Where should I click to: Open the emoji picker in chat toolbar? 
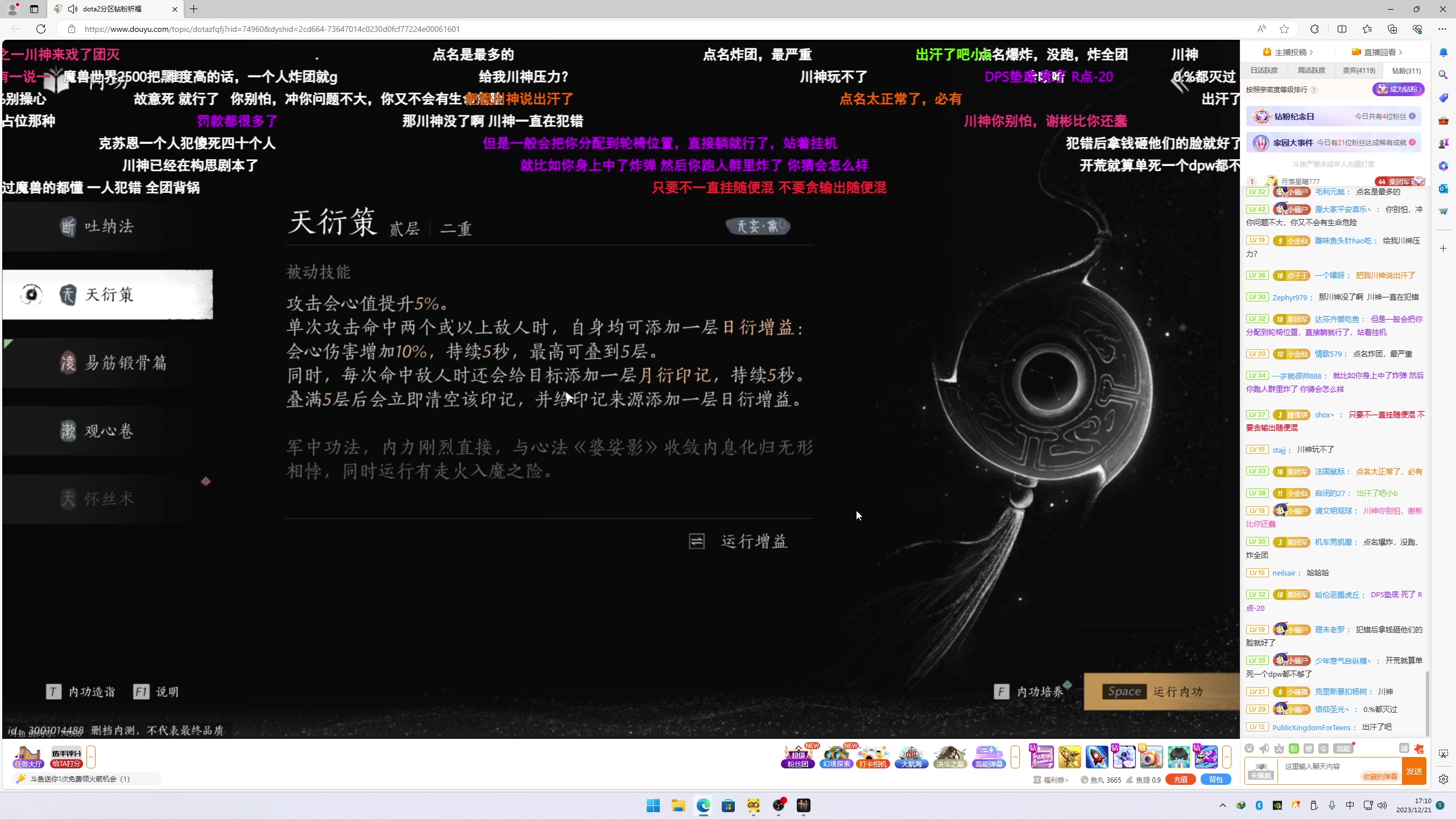click(1249, 748)
